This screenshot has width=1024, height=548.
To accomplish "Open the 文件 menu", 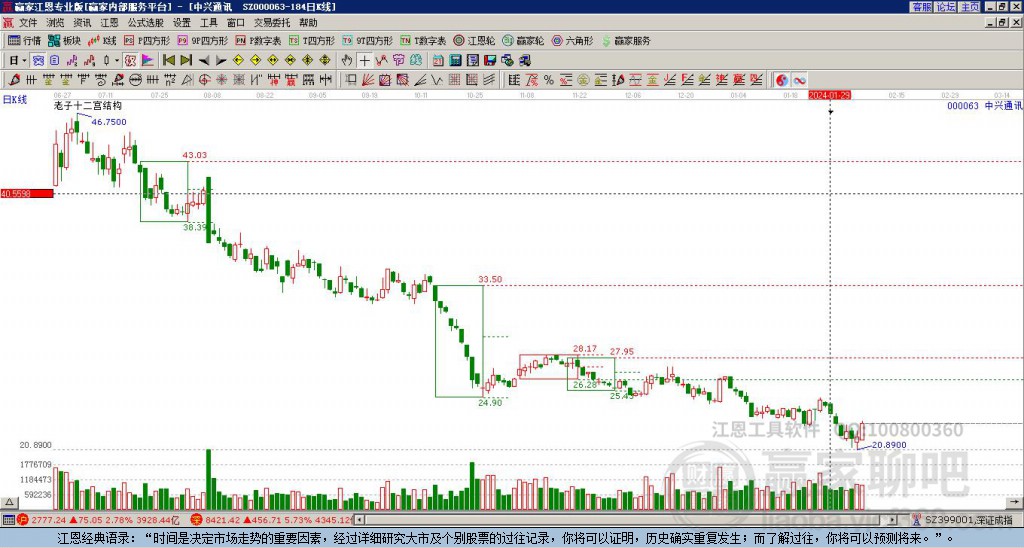I will pos(28,23).
